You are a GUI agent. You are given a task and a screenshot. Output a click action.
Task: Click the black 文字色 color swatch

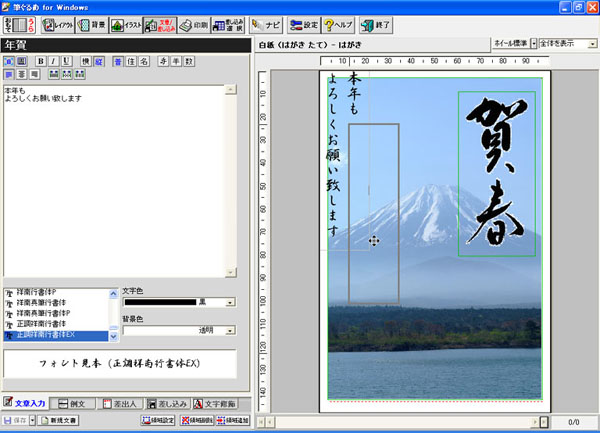(159, 302)
